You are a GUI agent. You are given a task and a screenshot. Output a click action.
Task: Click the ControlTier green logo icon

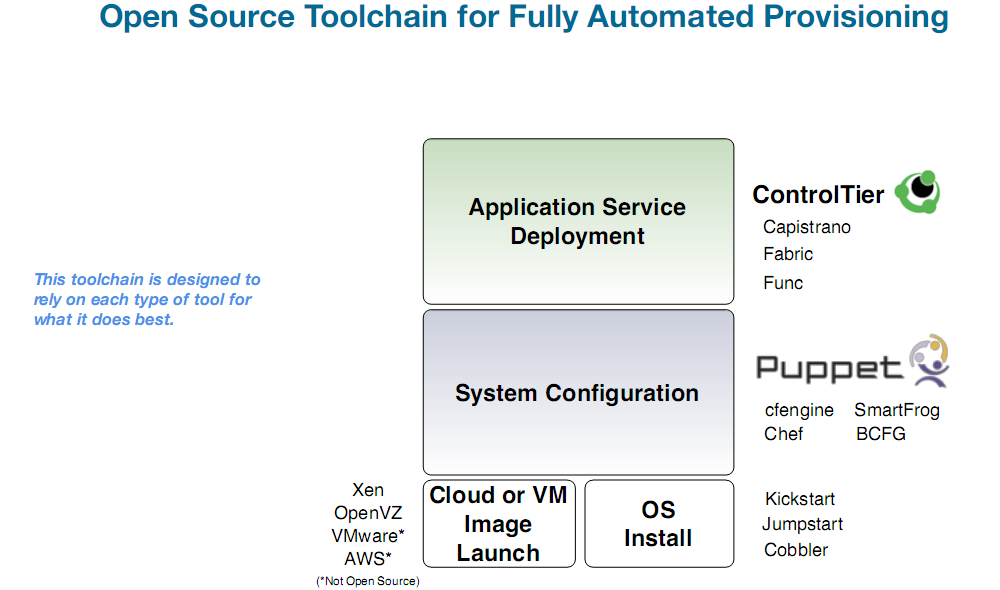[917, 192]
